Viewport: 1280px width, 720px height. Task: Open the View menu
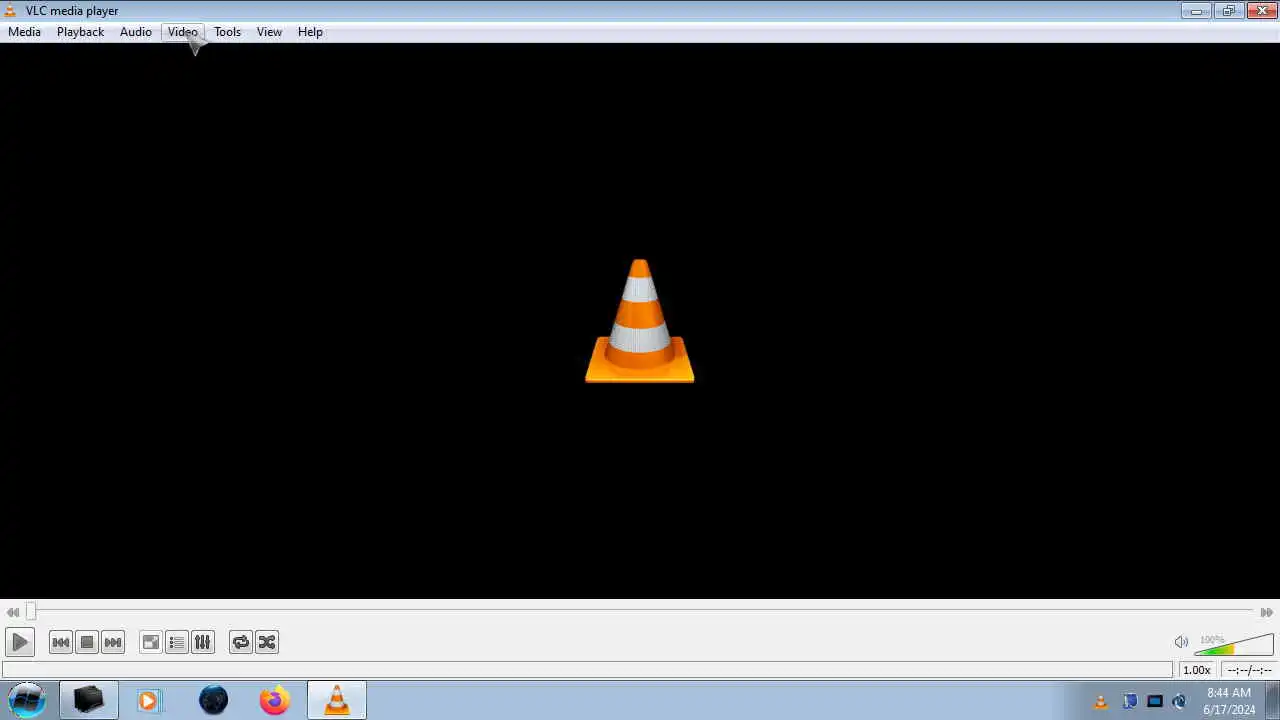269,32
